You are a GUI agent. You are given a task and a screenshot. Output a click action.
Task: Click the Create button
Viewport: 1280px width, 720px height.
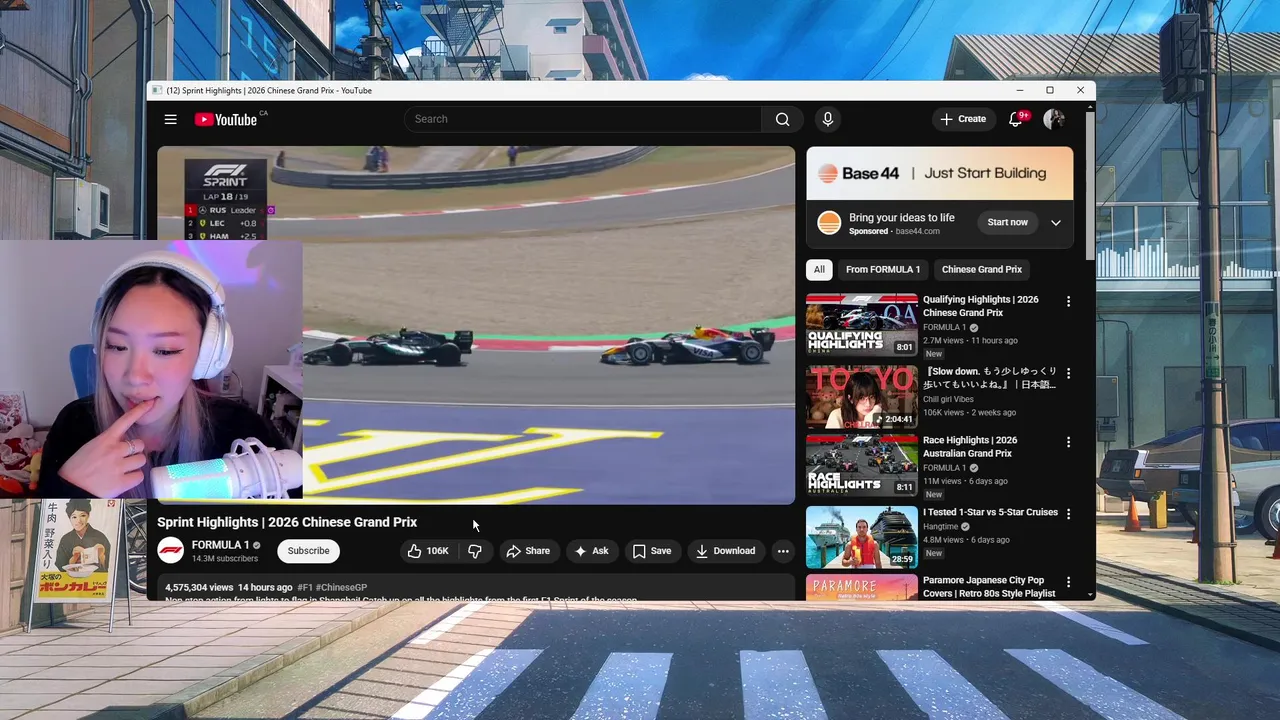tap(963, 119)
